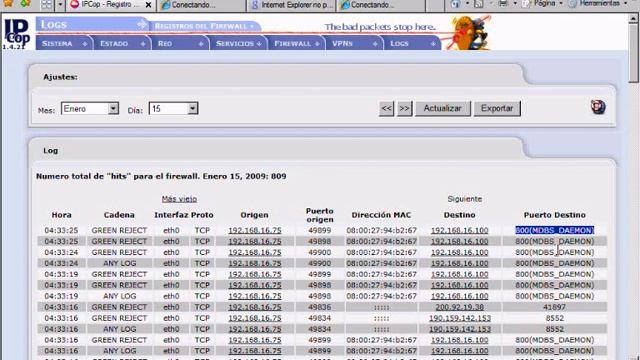Switch to the last Conectando tab

tap(380, 5)
